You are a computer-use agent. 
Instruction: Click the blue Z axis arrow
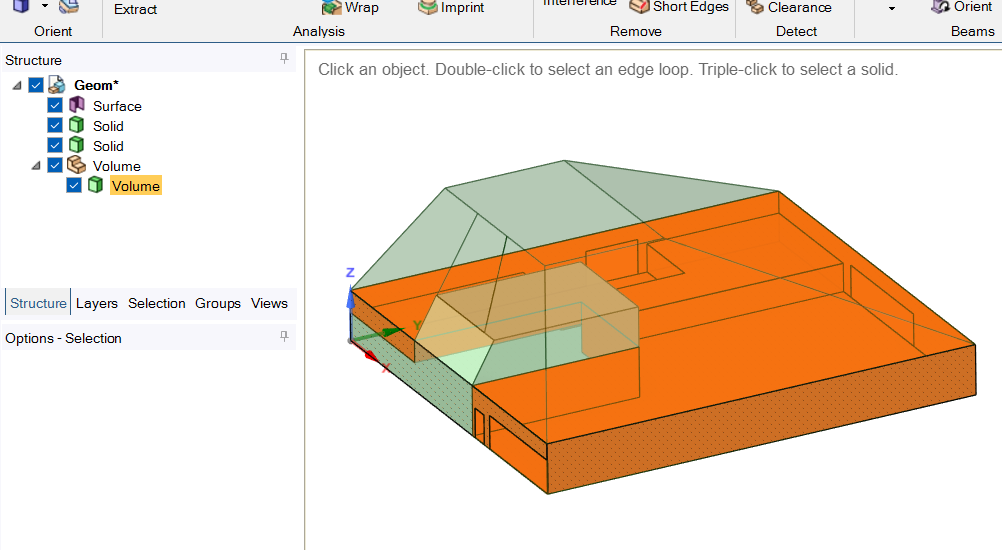click(350, 295)
